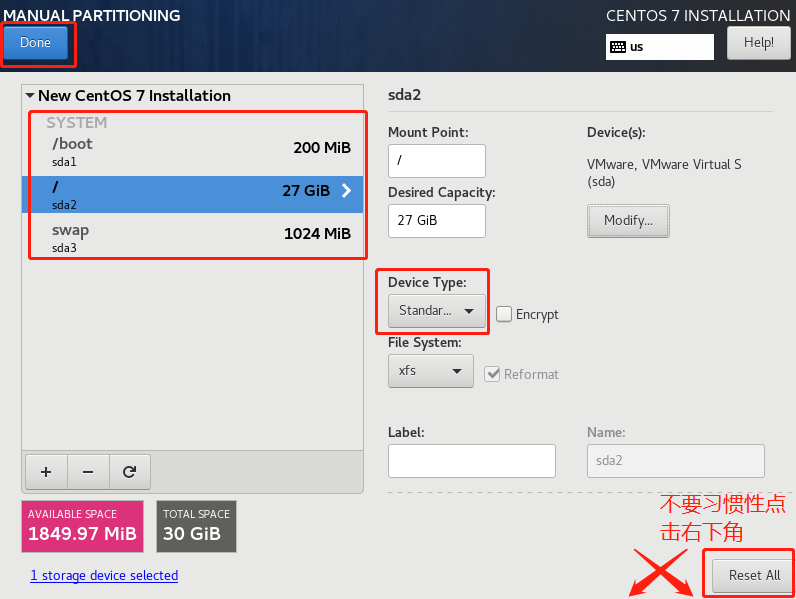
Task: Click the Reset All button
Action: (x=754, y=576)
